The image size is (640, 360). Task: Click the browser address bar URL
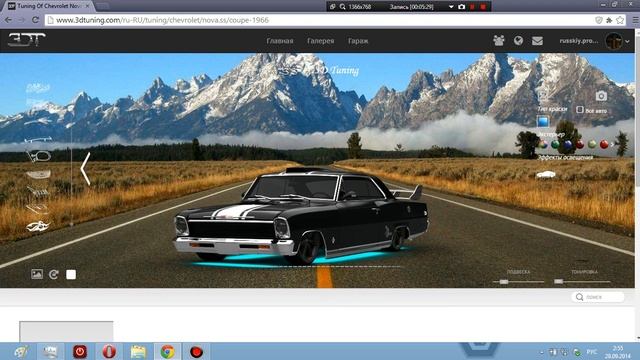click(162, 20)
